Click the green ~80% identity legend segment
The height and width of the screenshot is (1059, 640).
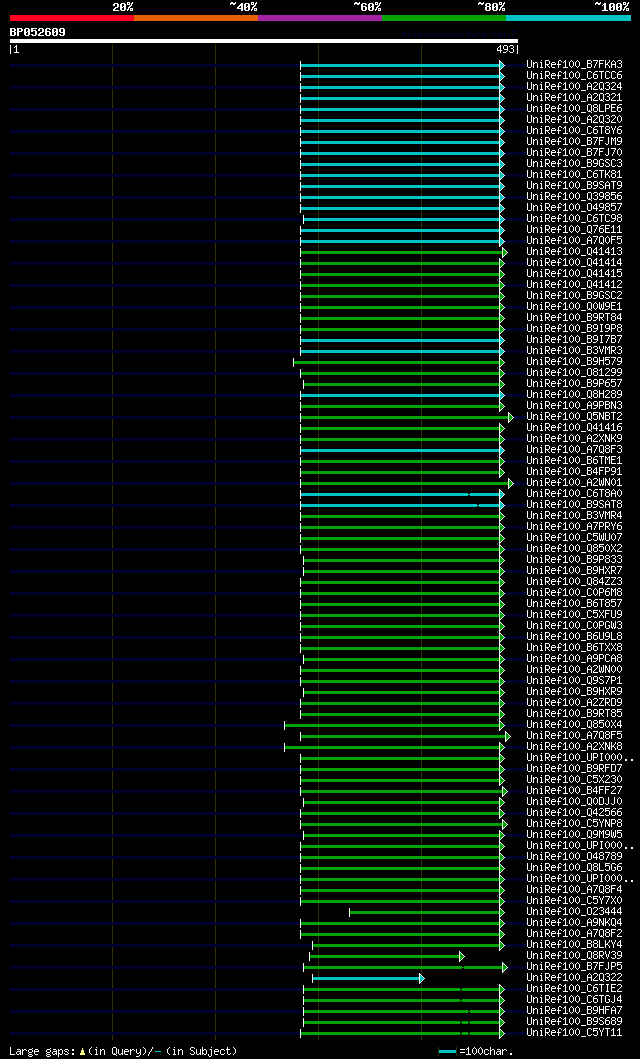tap(444, 18)
